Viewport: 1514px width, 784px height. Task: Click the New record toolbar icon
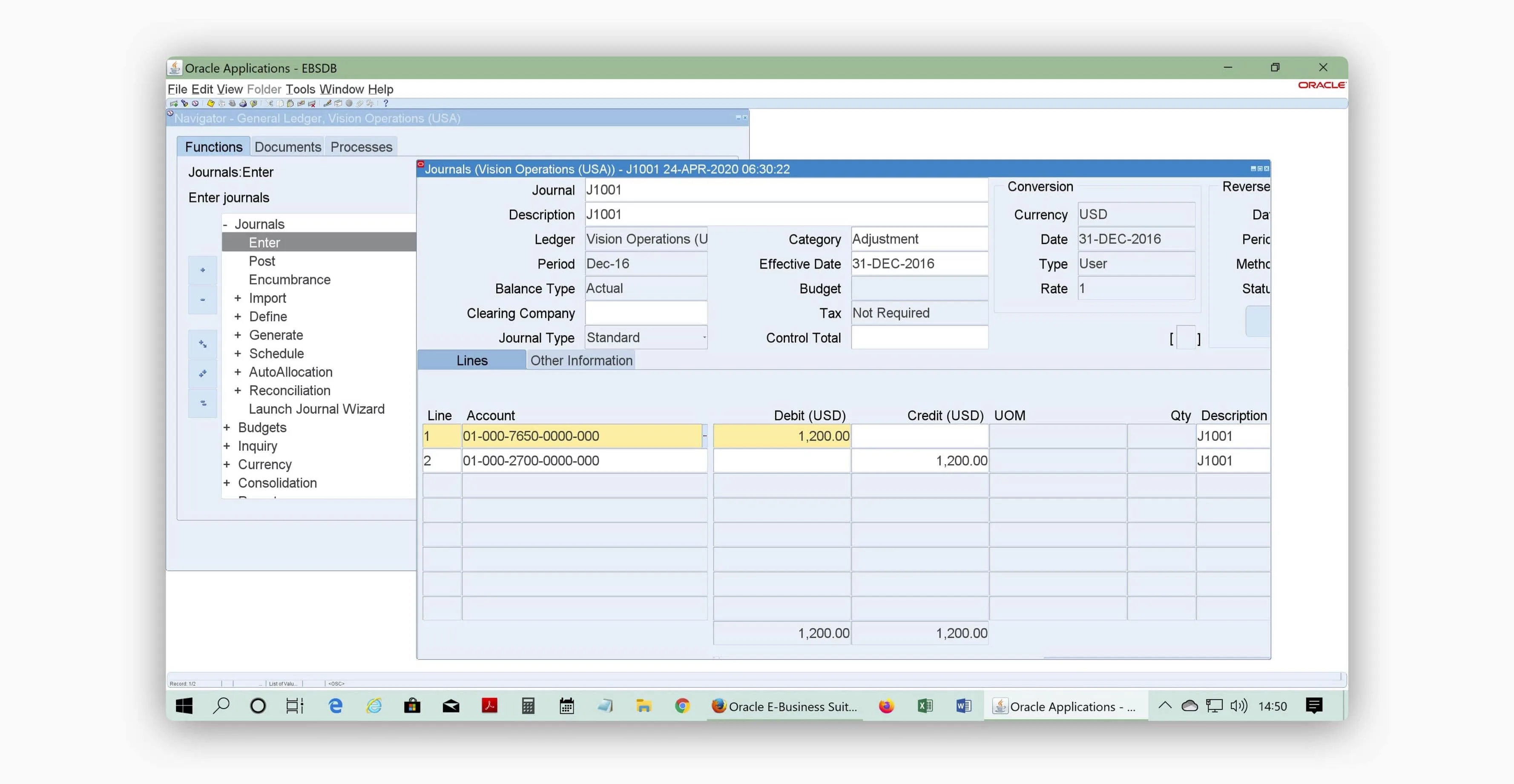(174, 103)
